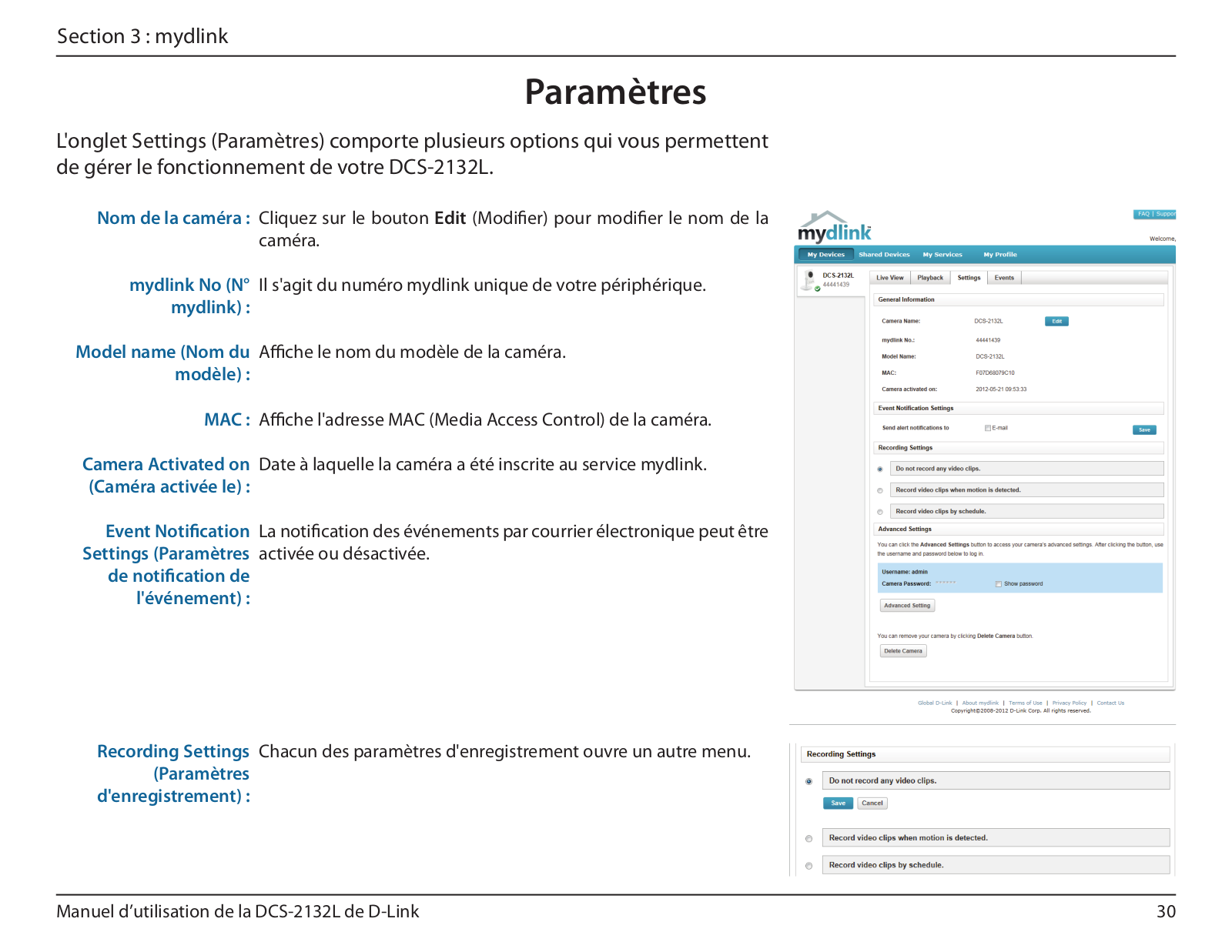Select 'Record when motion is detected' radio in full page

tap(880, 491)
